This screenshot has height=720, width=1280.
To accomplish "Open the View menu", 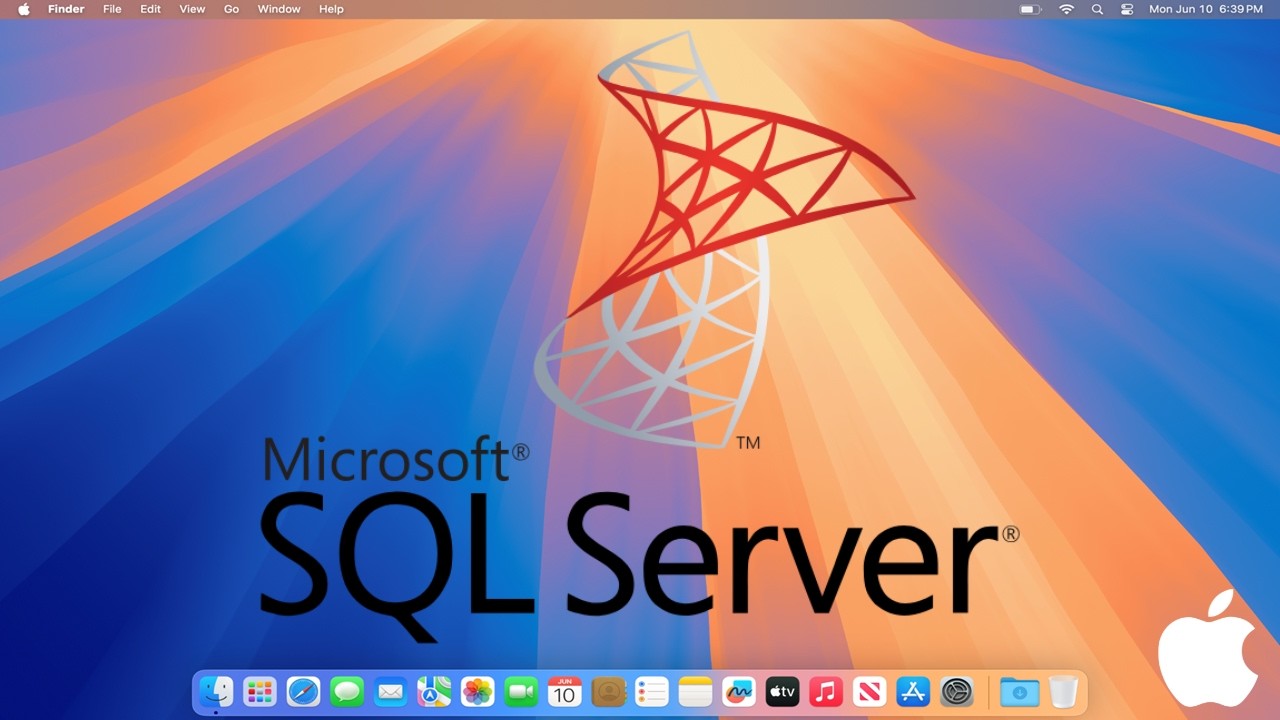I will click(192, 9).
